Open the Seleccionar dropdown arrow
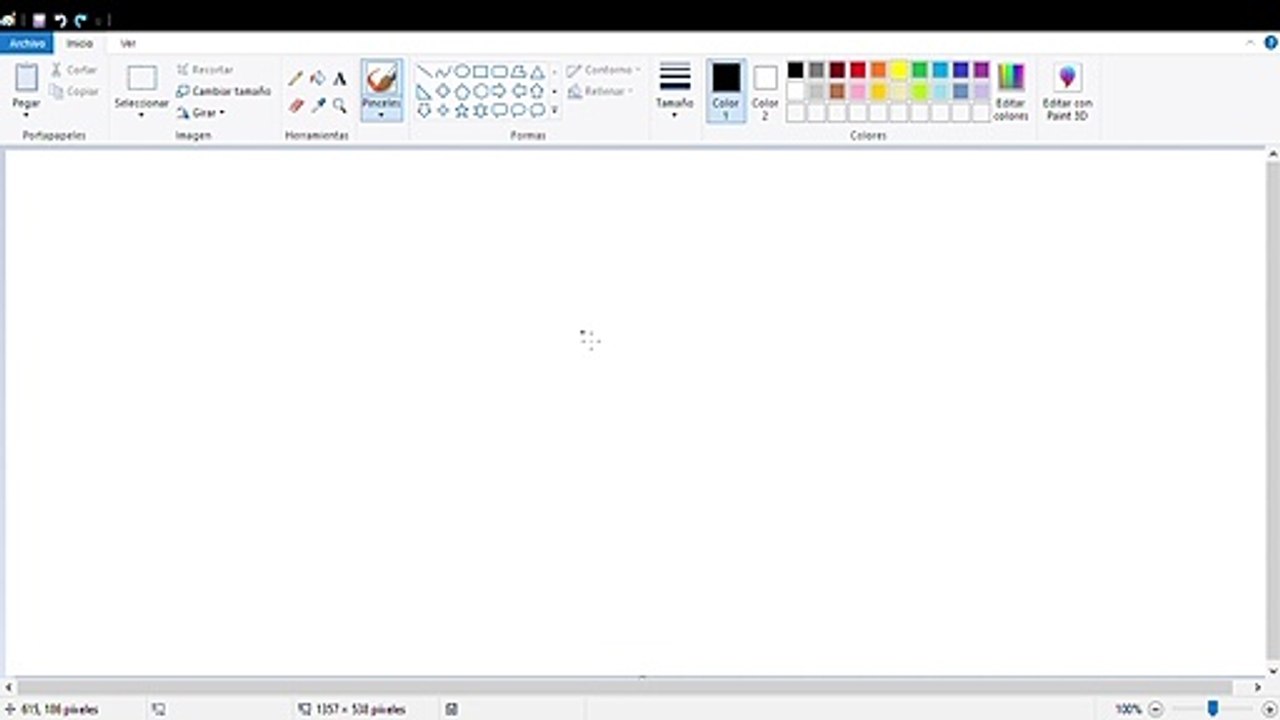Image resolution: width=1280 pixels, height=720 pixels. 142,115
